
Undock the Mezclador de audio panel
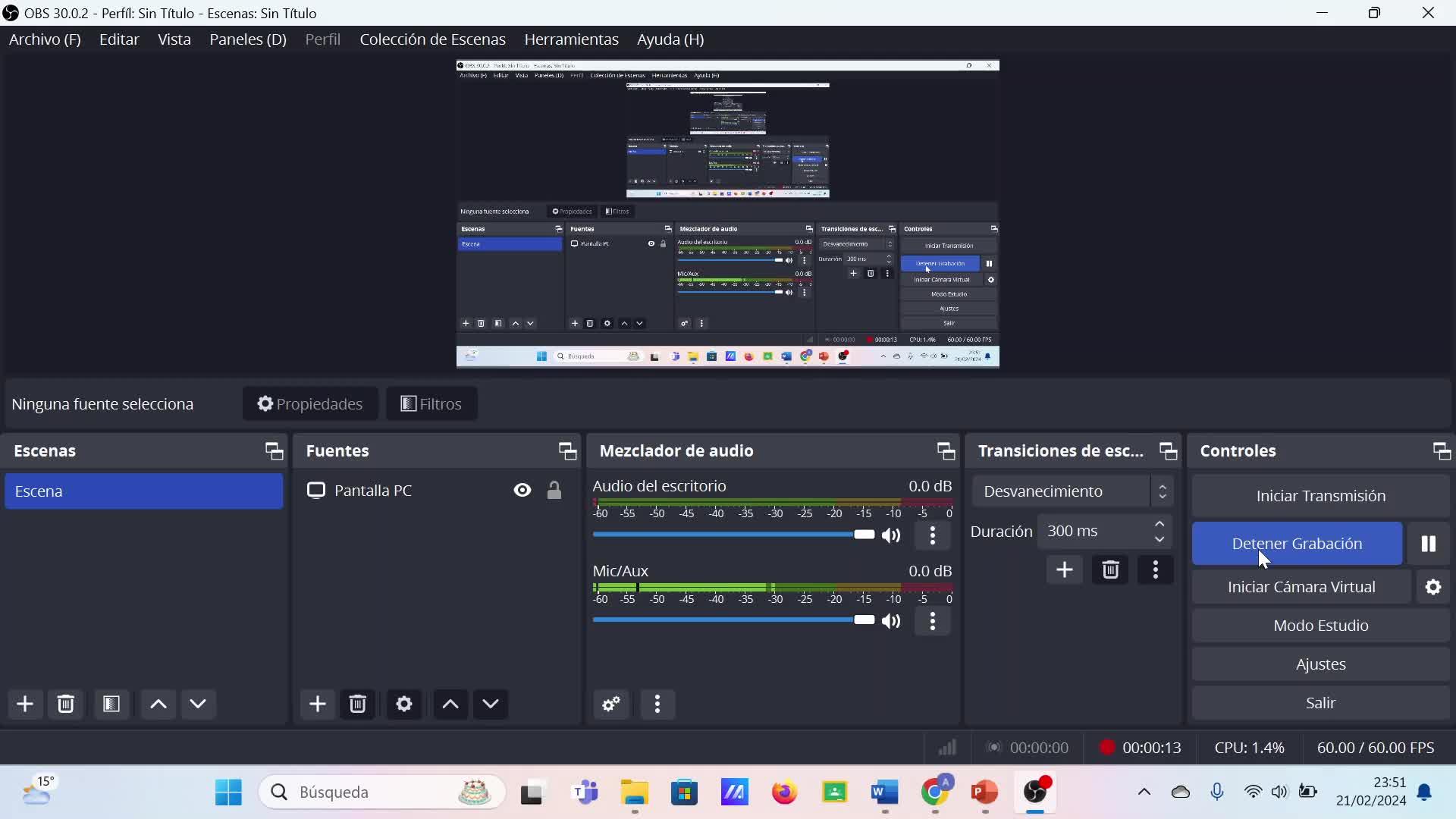[946, 451]
